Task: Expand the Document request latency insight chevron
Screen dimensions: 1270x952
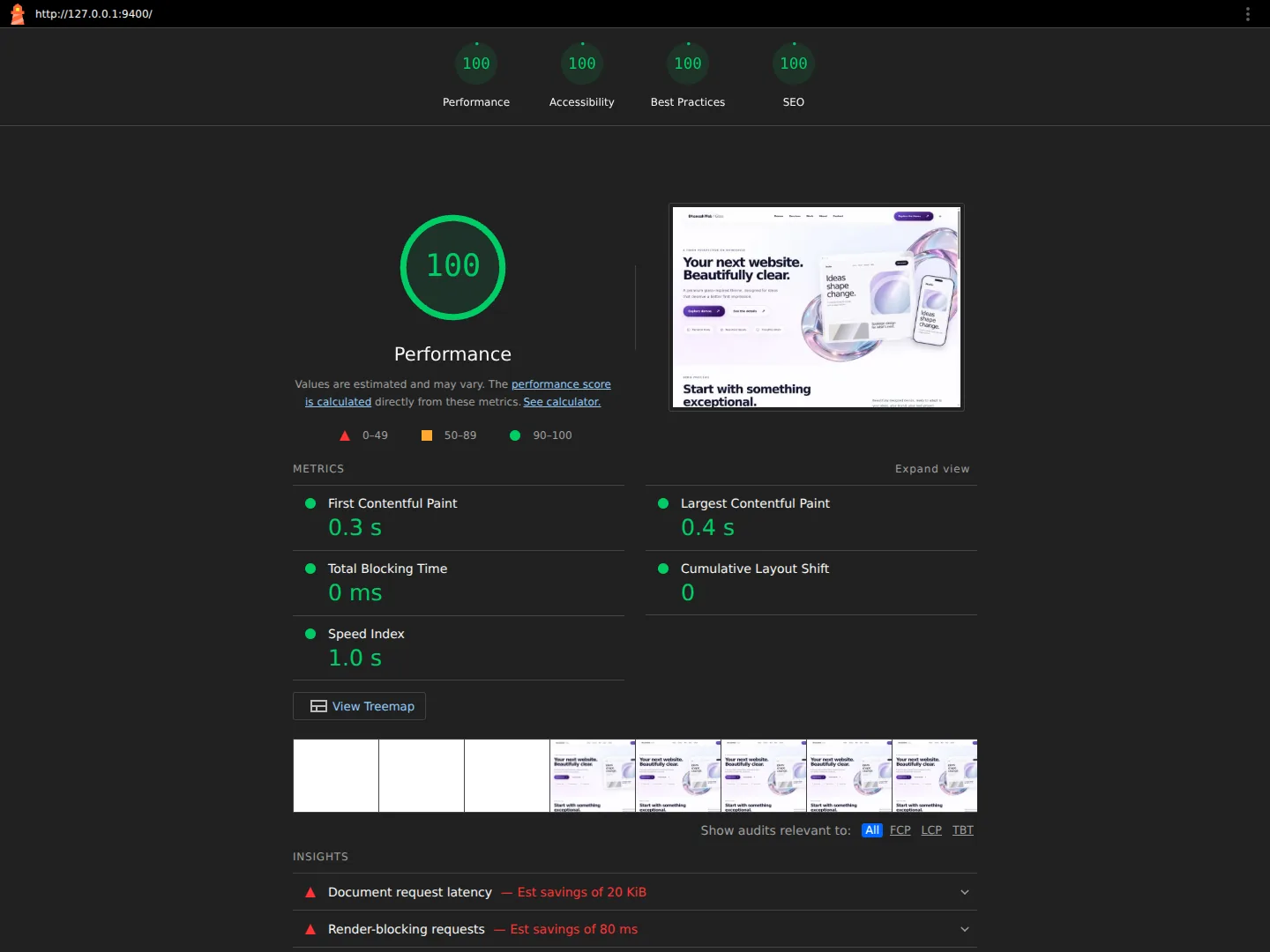Action: [x=965, y=892]
